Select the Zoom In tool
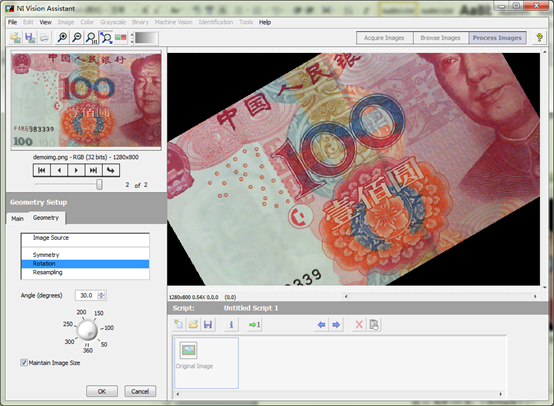The height and width of the screenshot is (406, 554). pos(63,37)
